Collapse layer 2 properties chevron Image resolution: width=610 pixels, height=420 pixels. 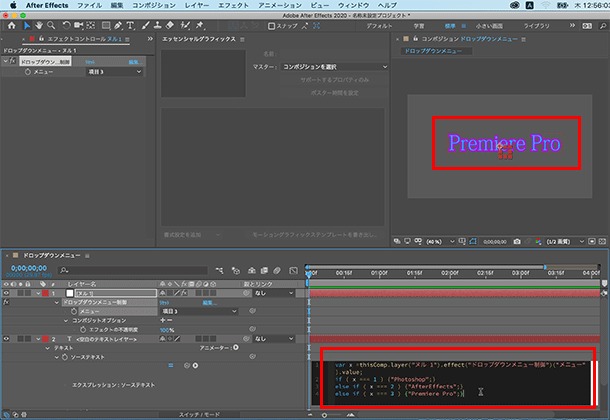[x=38, y=339]
